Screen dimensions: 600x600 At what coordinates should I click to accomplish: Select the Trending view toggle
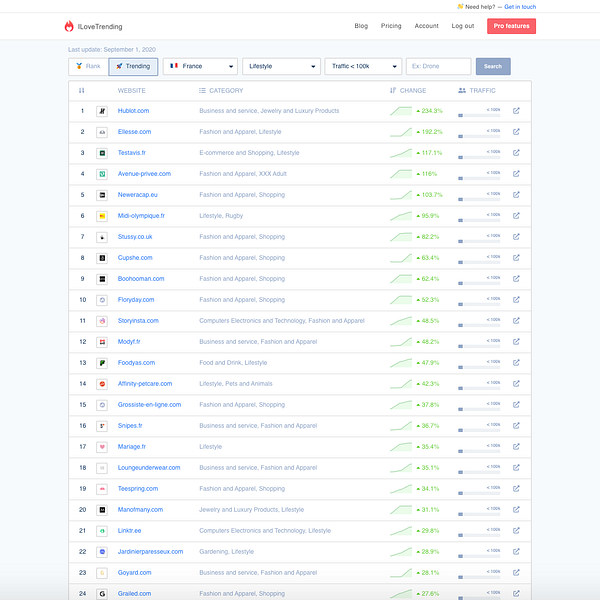[133, 67]
